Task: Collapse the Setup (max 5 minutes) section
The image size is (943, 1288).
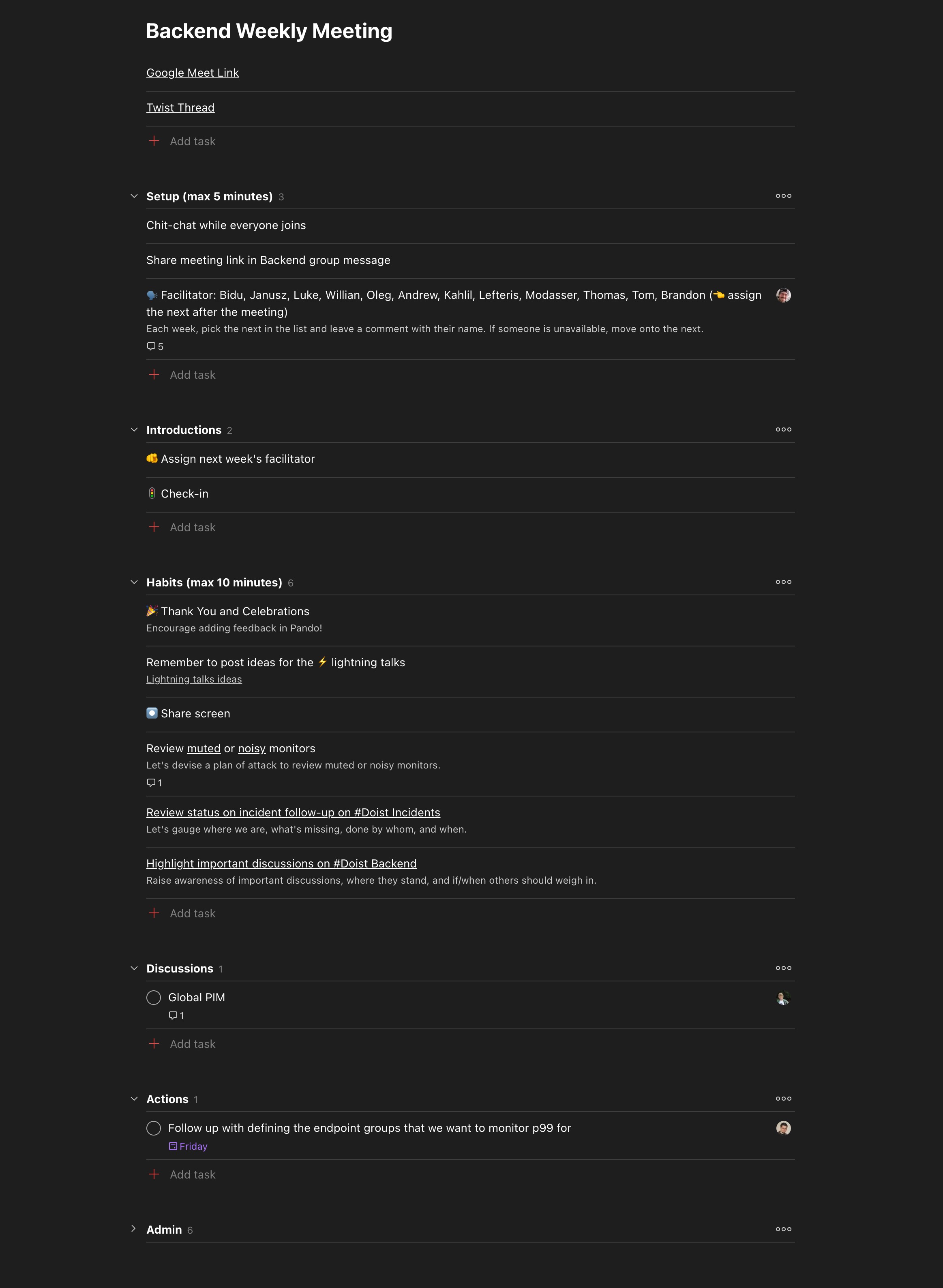Action: [x=134, y=196]
